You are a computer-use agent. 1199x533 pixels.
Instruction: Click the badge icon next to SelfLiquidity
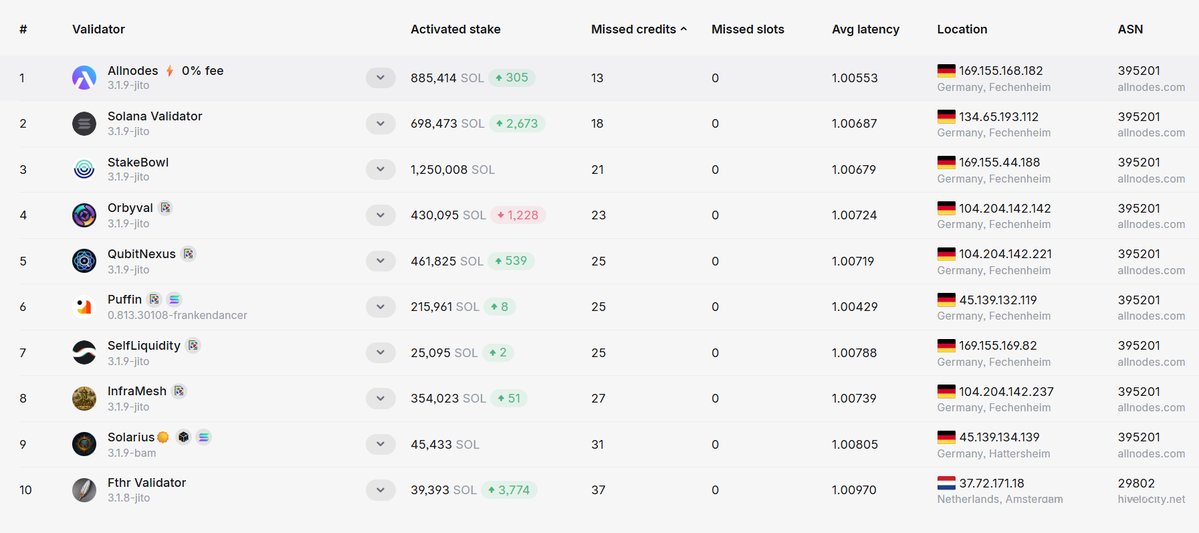193,346
